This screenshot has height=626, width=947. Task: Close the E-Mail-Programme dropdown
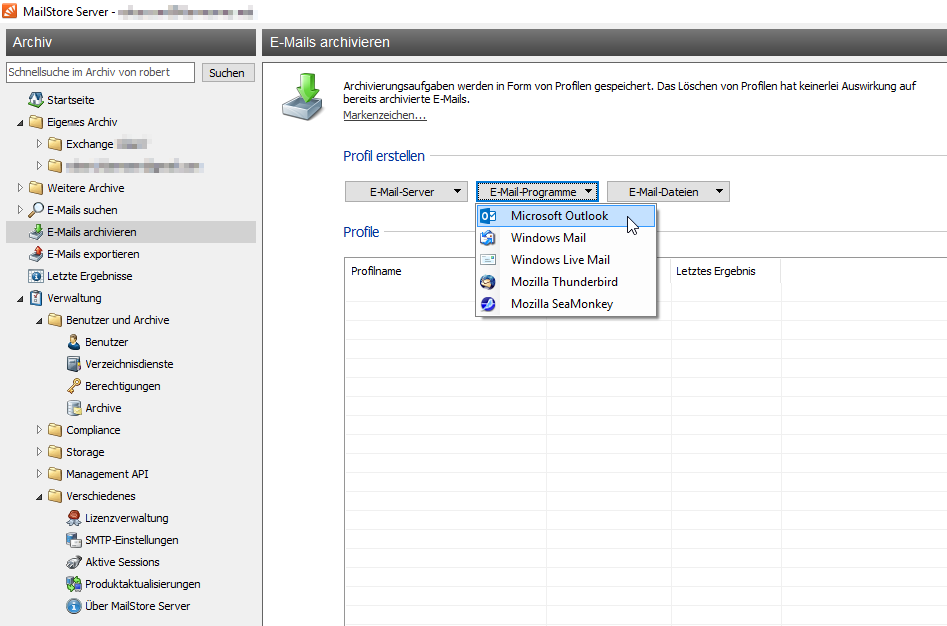click(x=537, y=191)
